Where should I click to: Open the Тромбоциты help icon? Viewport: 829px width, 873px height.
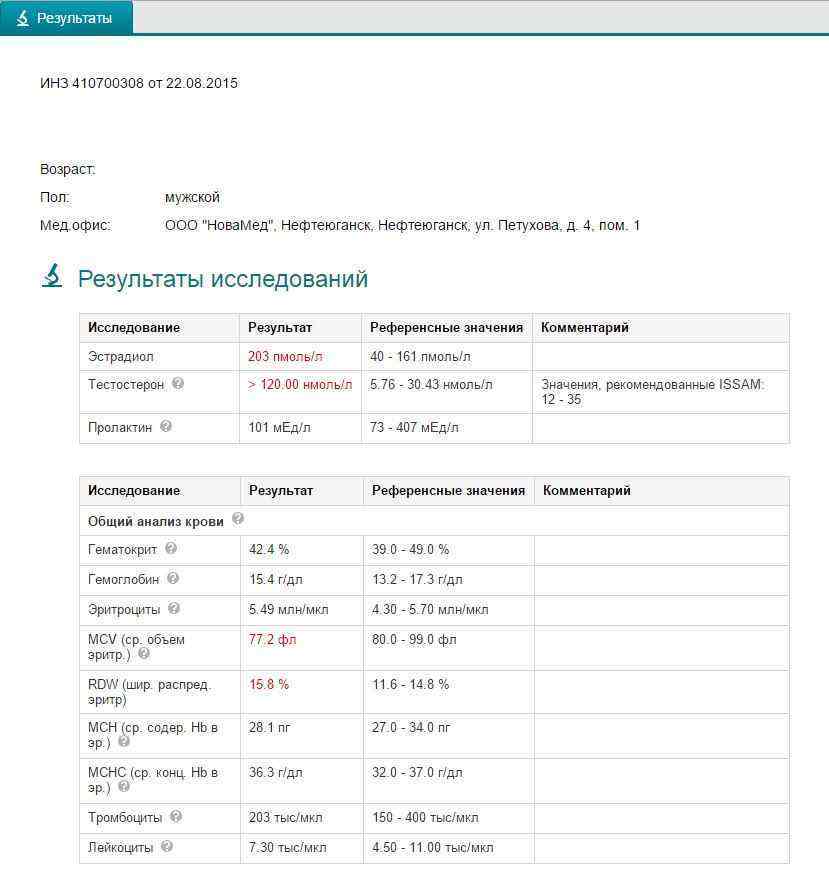pos(176,817)
